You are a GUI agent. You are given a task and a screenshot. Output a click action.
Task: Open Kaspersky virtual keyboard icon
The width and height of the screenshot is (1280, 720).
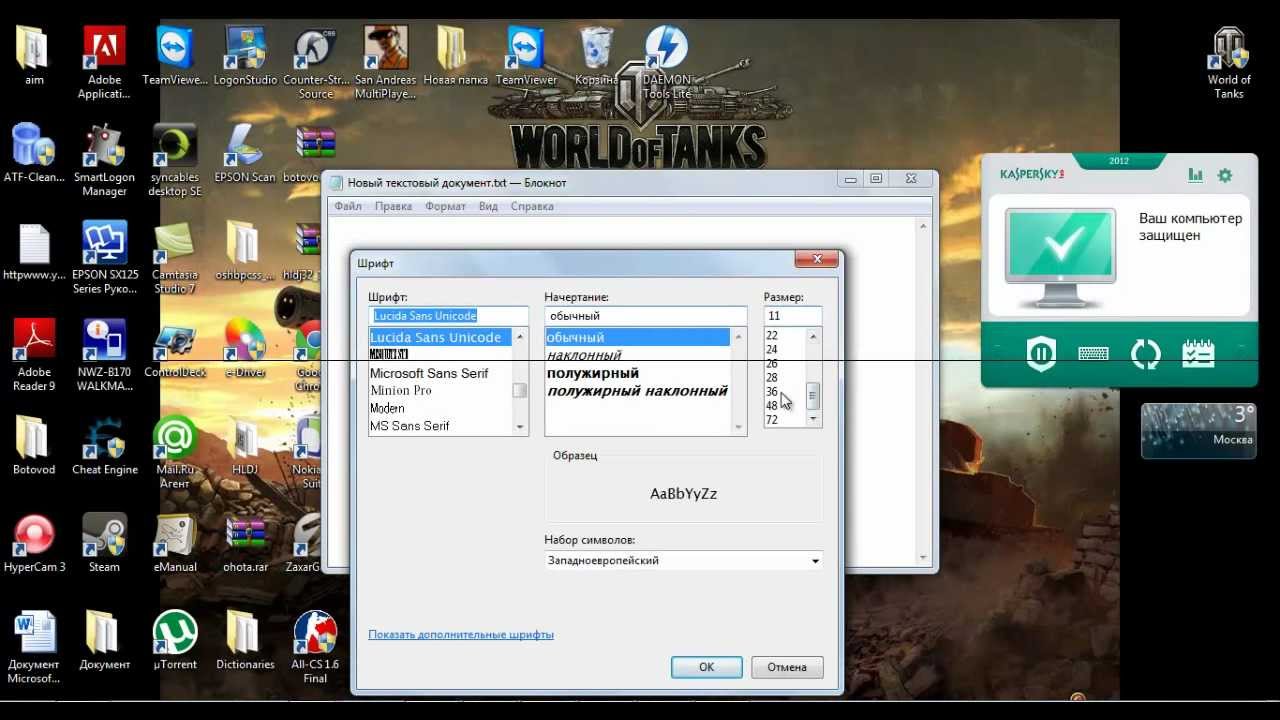[1093, 354]
